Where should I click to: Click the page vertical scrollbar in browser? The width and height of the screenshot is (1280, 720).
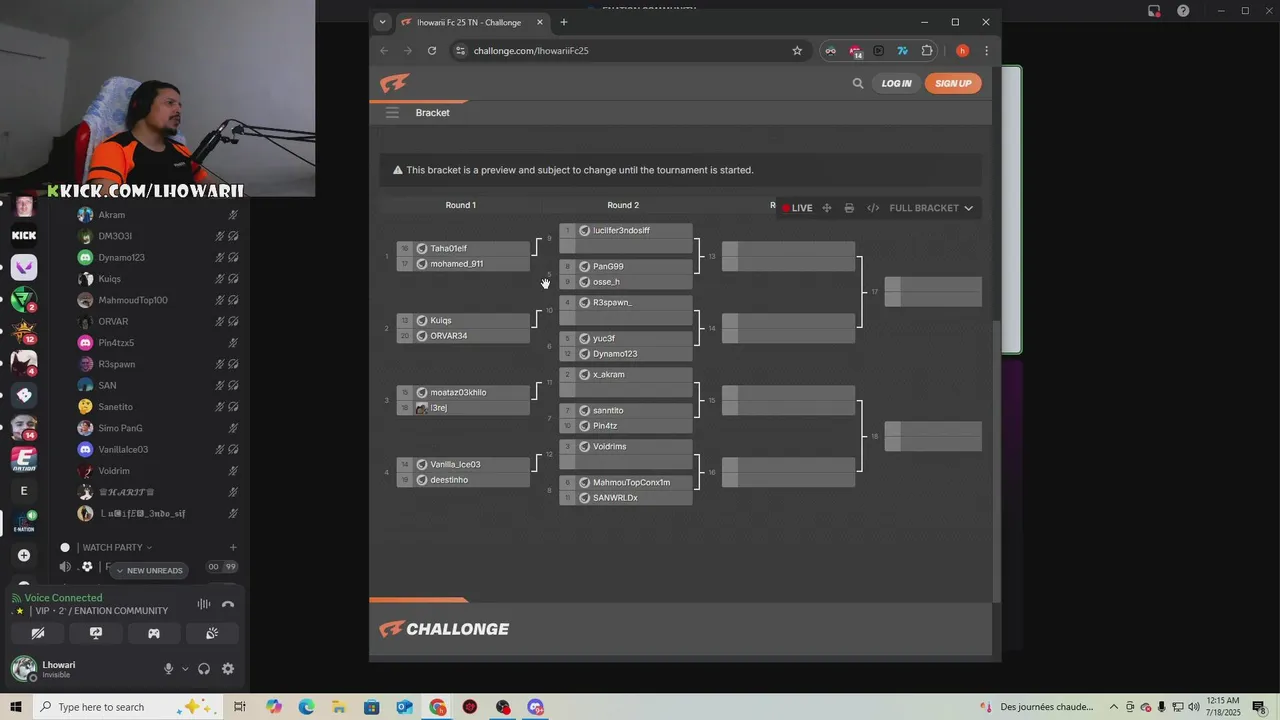click(x=996, y=460)
